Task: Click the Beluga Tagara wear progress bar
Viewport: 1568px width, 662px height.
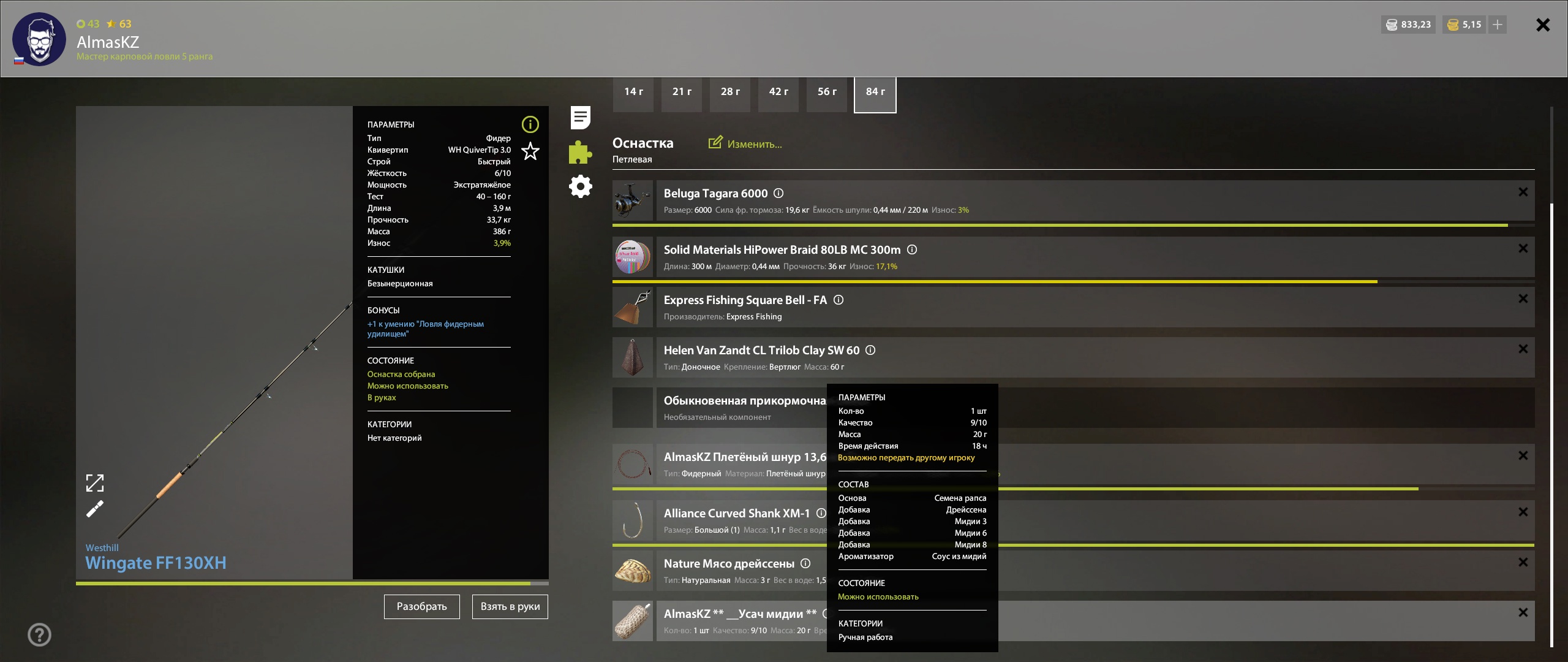Action: coord(1074,226)
